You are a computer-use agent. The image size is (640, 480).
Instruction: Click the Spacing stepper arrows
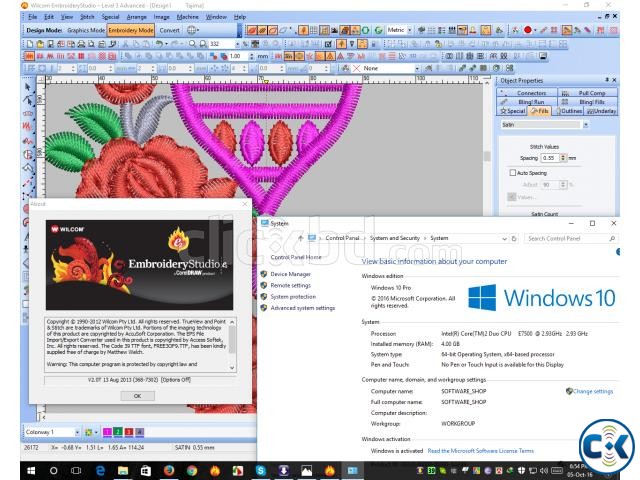pos(563,158)
